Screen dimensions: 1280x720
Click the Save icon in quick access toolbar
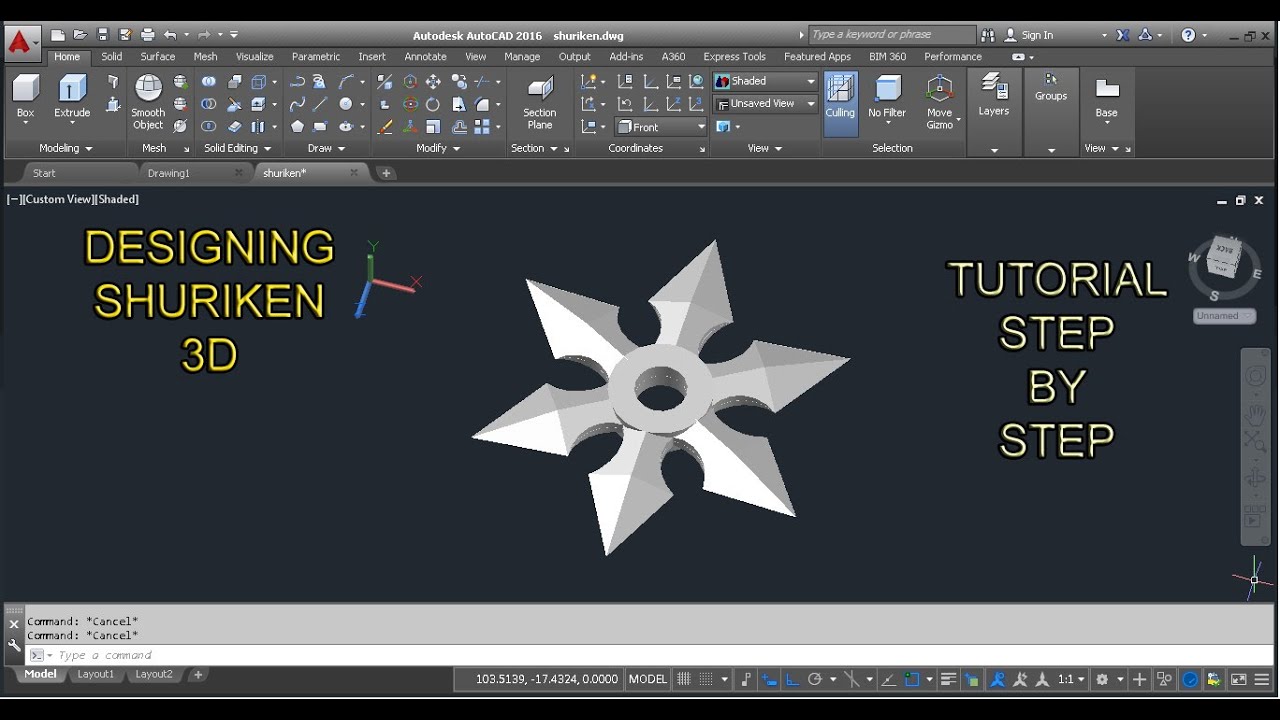click(102, 35)
